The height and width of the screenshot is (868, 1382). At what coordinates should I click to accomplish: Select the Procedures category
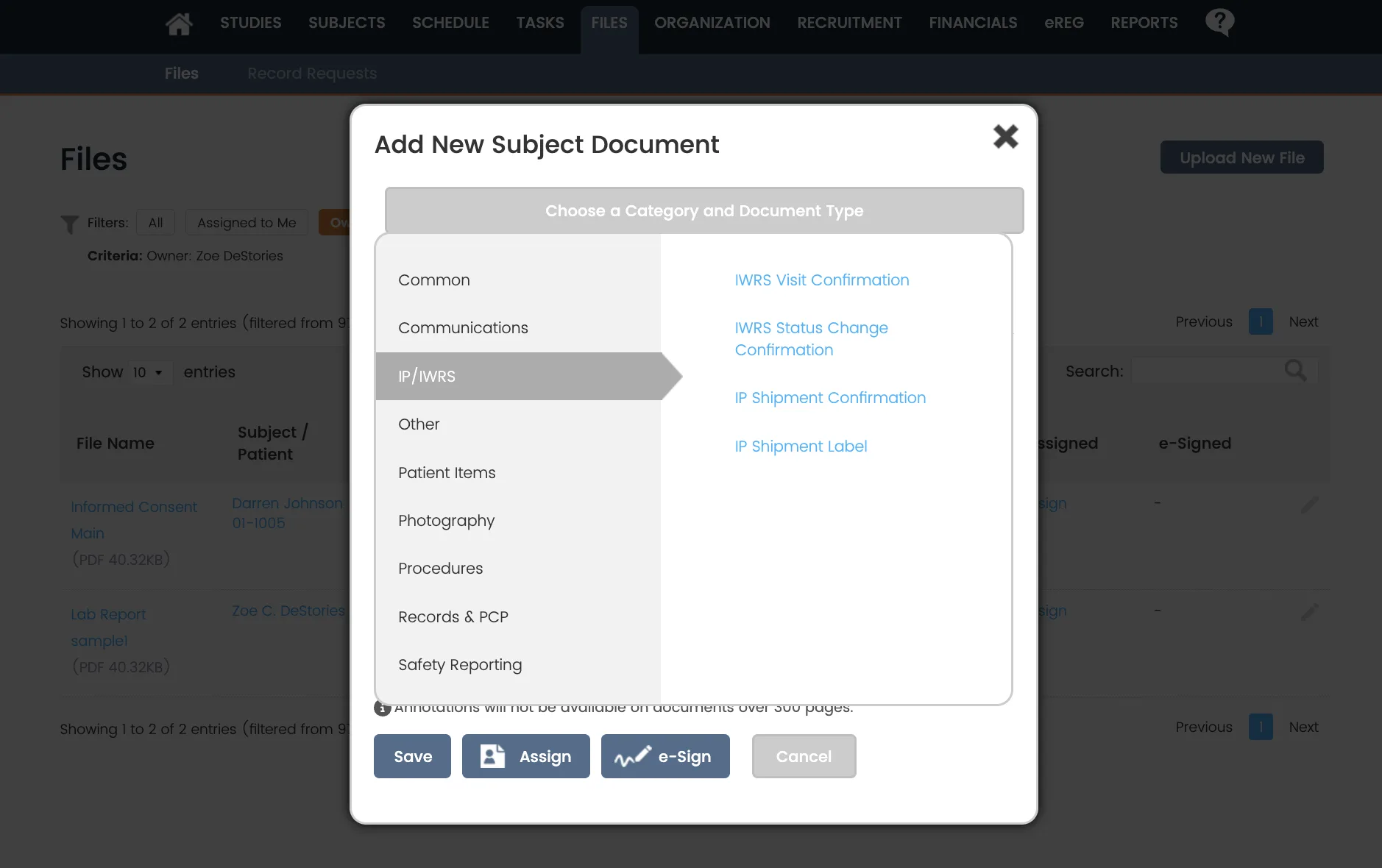pyautogui.click(x=518, y=569)
